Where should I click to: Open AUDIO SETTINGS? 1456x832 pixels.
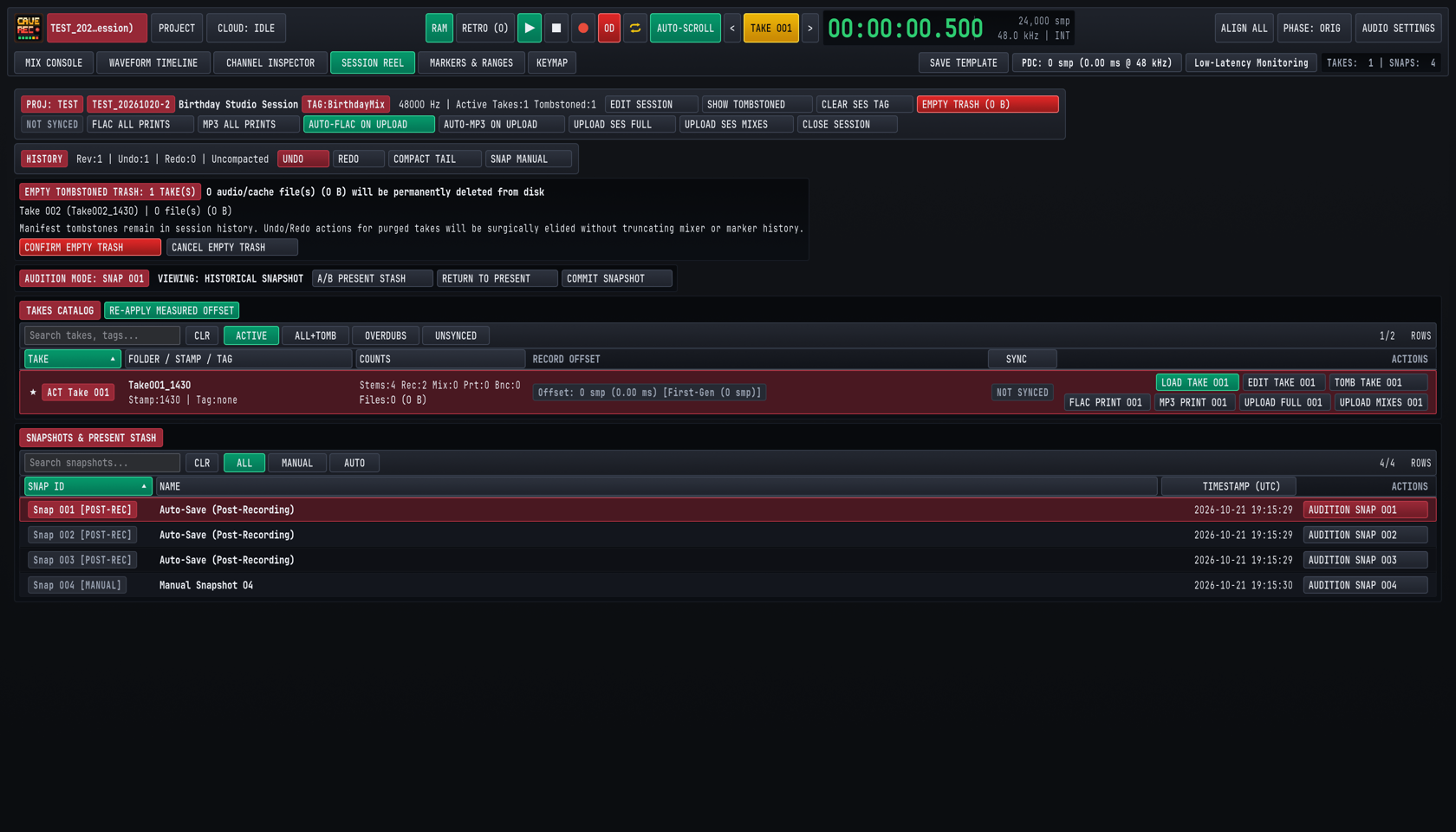pyautogui.click(x=1399, y=28)
